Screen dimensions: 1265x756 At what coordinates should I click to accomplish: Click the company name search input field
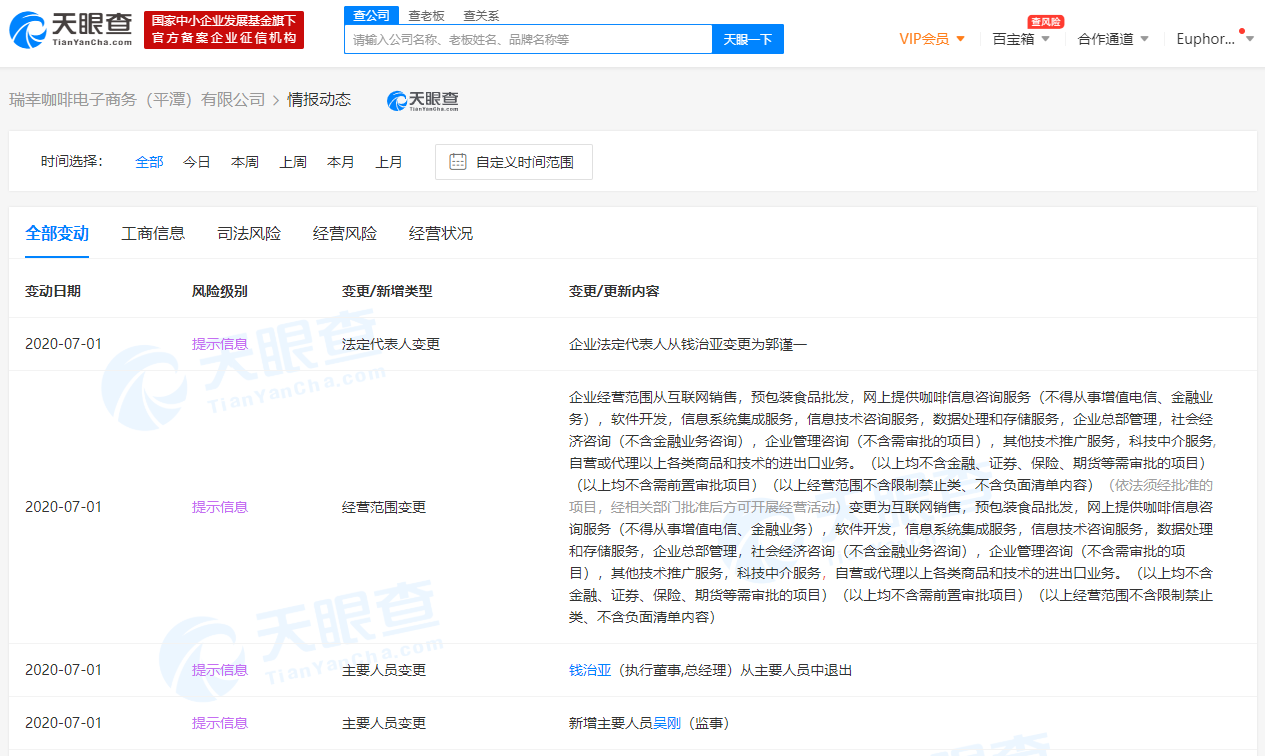528,39
